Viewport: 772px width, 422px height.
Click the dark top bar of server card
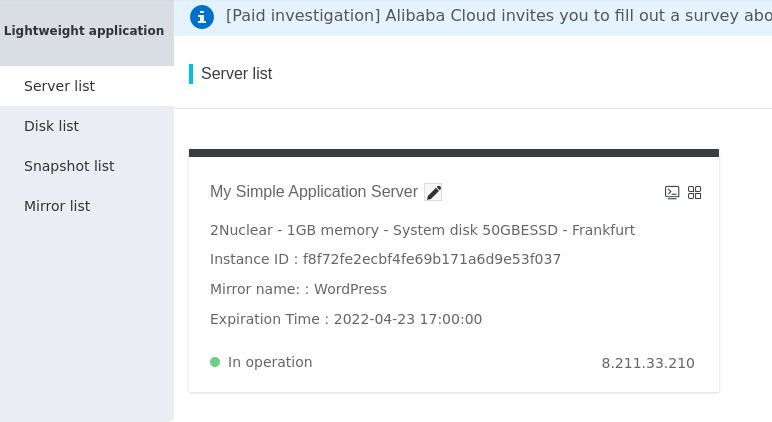pyautogui.click(x=453, y=153)
